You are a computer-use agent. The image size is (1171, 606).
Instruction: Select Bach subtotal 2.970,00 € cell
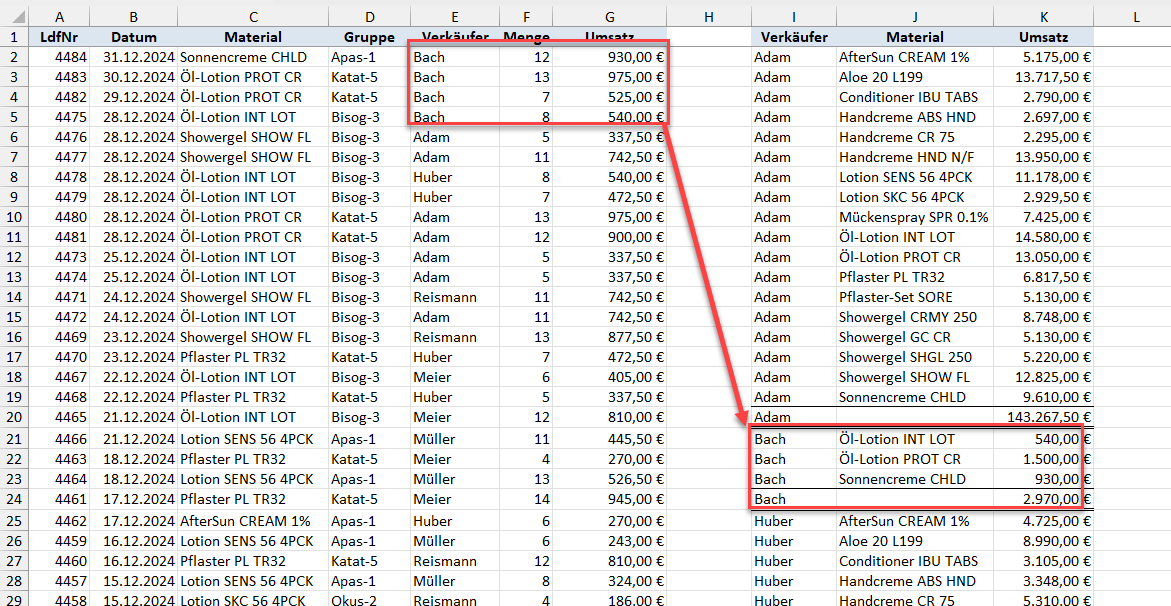(x=1043, y=499)
